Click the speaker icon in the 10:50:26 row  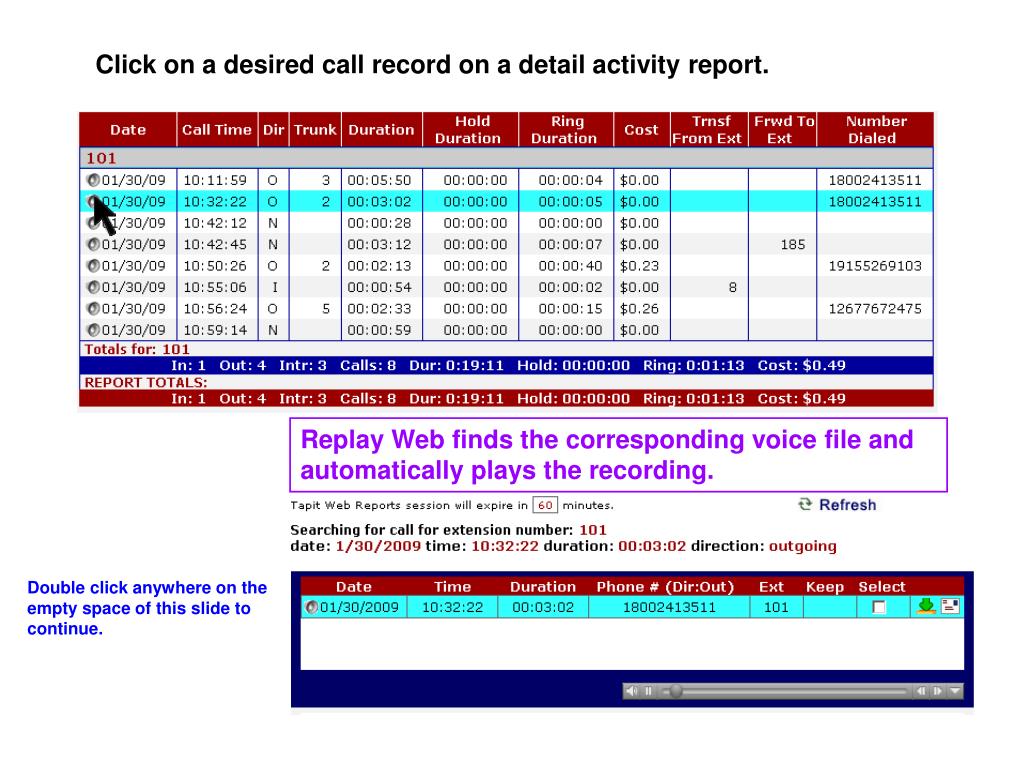coord(93,266)
